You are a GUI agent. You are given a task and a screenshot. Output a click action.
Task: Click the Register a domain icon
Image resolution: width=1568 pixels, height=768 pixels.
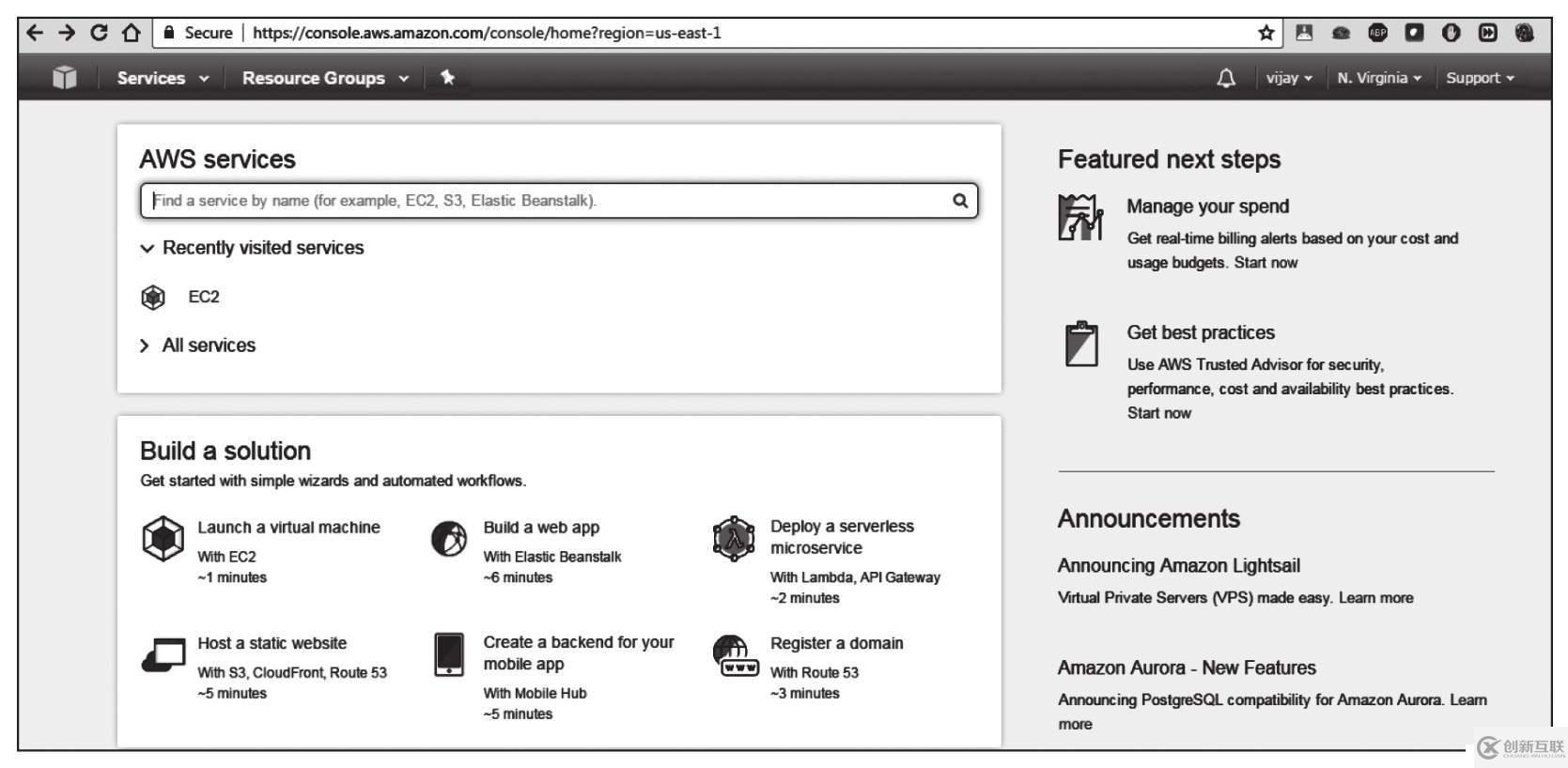click(735, 655)
